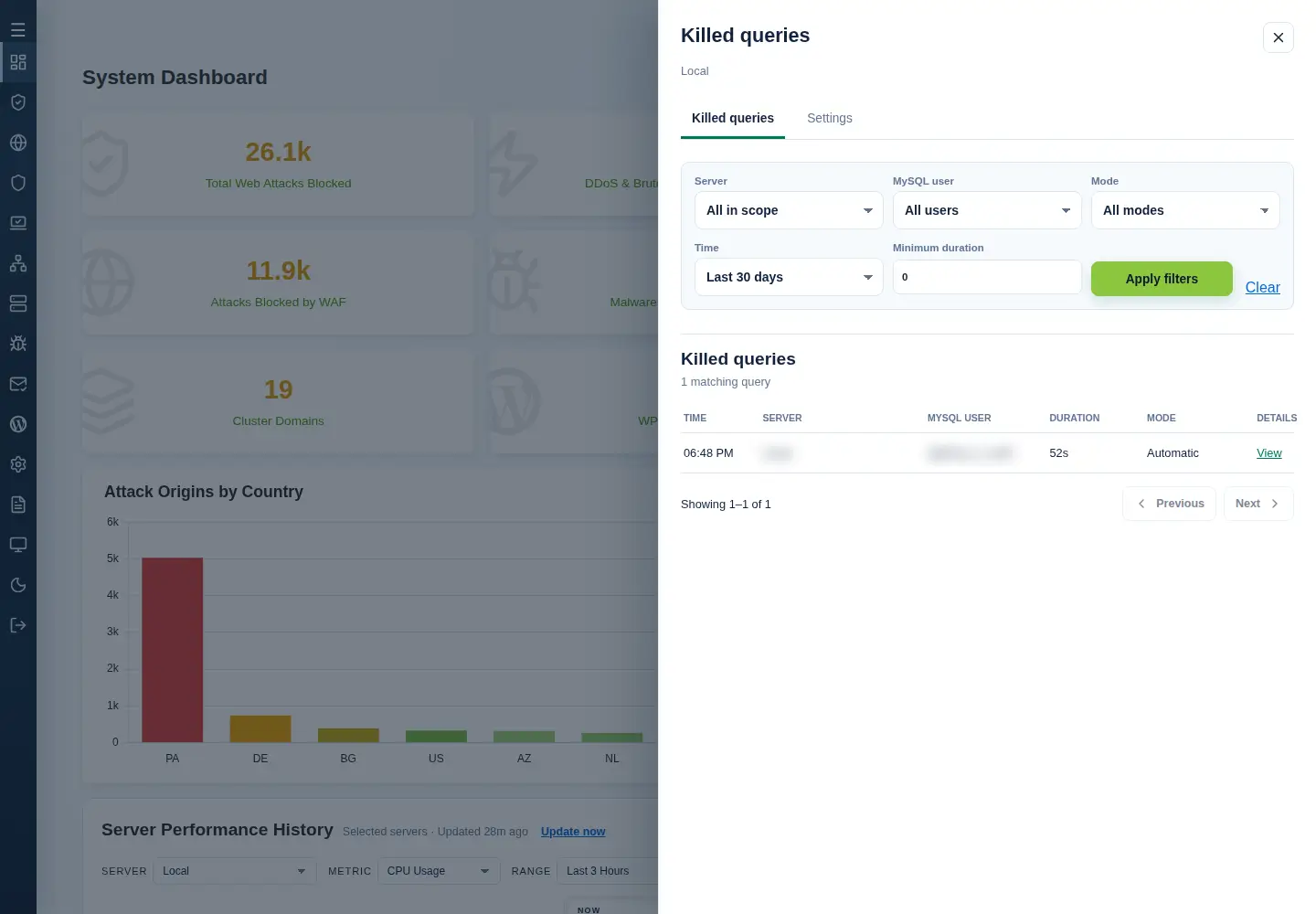Open the globe sidebar icon
Screen dimensions: 1316x914
[17, 143]
